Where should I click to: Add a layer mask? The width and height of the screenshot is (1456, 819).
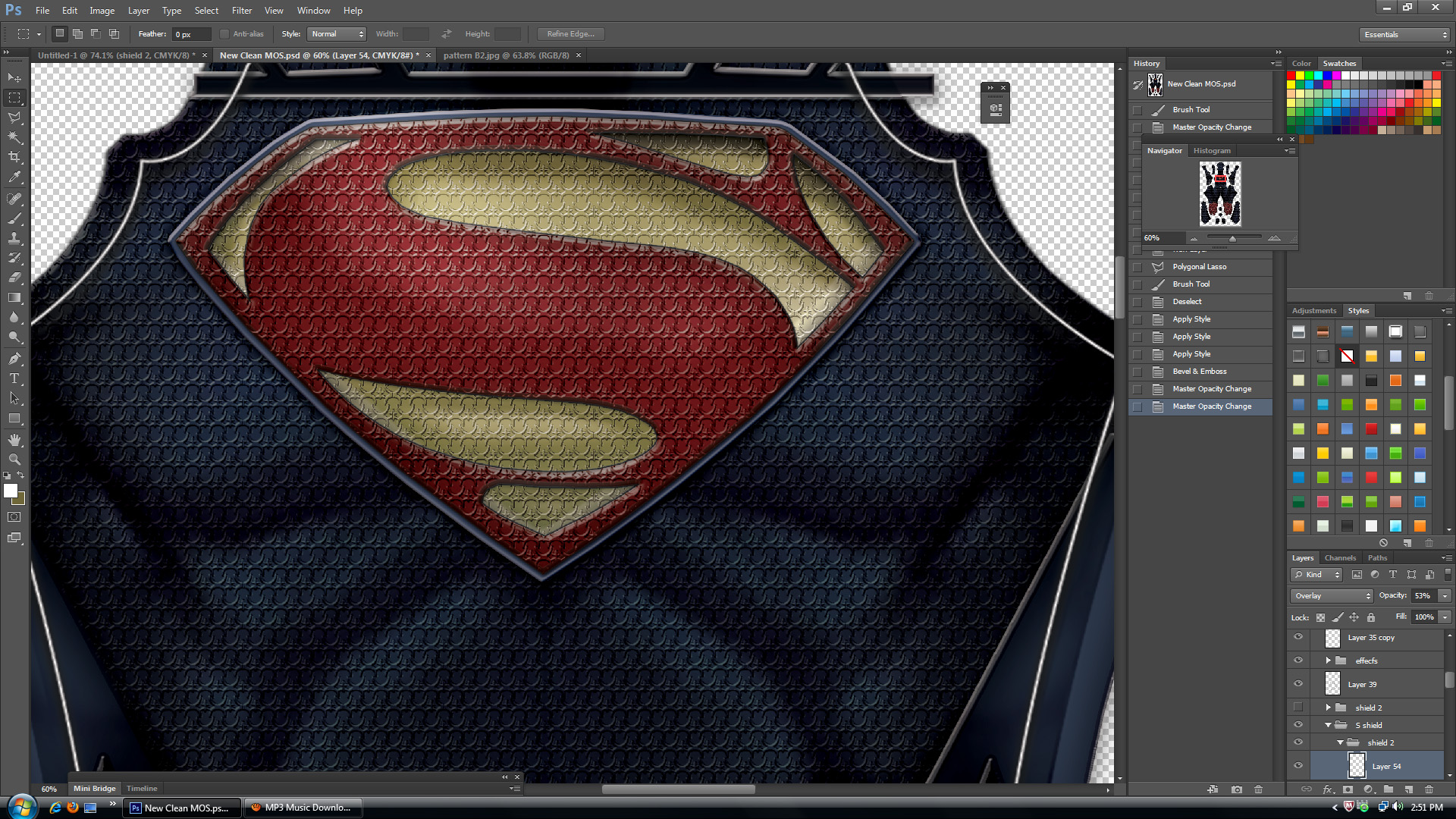1348,789
